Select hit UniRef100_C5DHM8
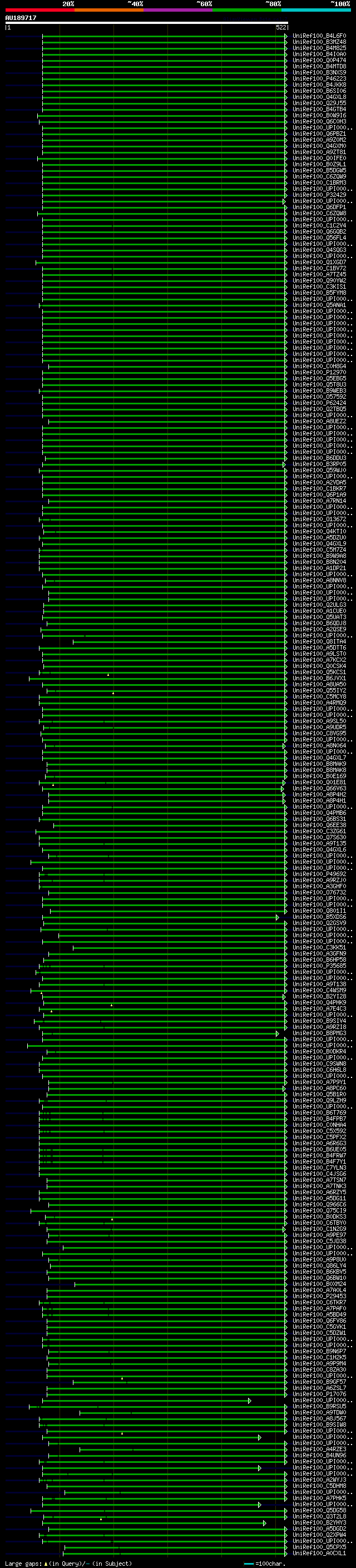The image size is (356, 1568). 319,1486
